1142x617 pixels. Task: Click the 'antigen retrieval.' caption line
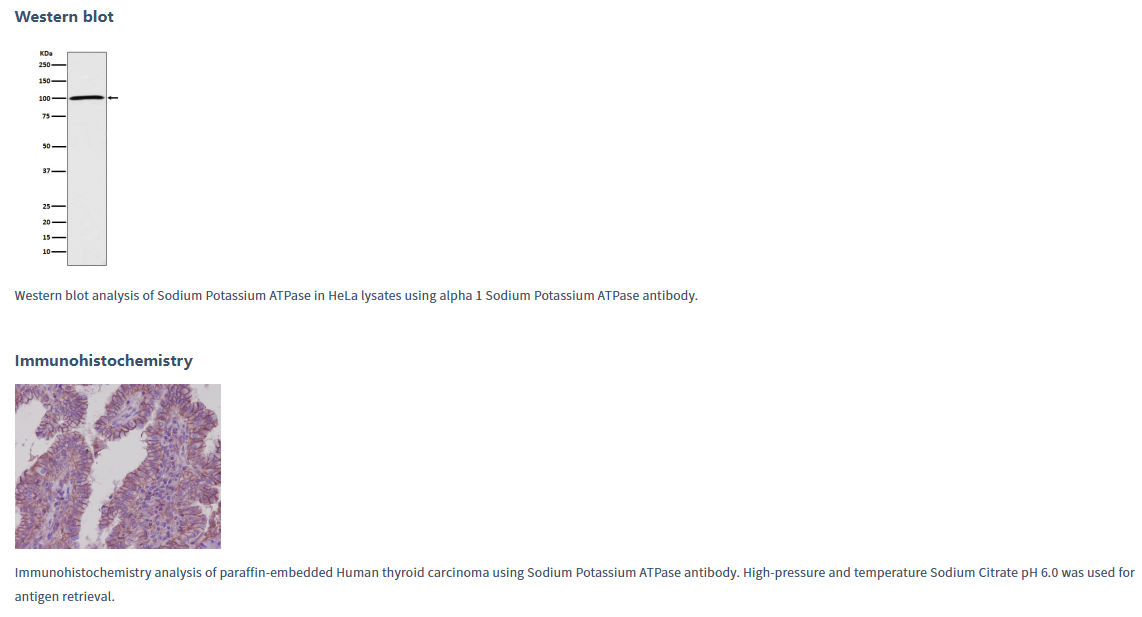pyautogui.click(x=65, y=597)
